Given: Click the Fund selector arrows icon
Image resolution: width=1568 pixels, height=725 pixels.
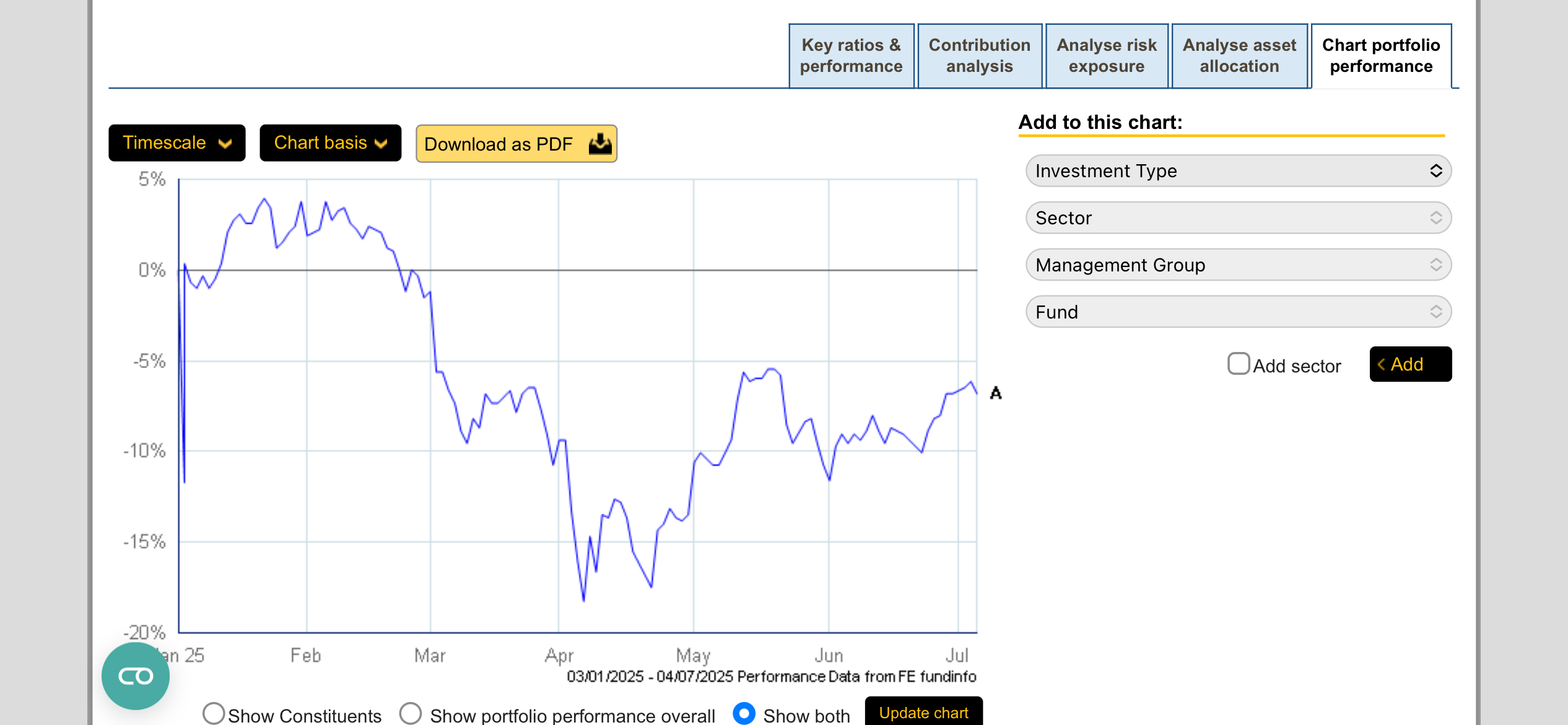Looking at the screenshot, I should [1435, 312].
